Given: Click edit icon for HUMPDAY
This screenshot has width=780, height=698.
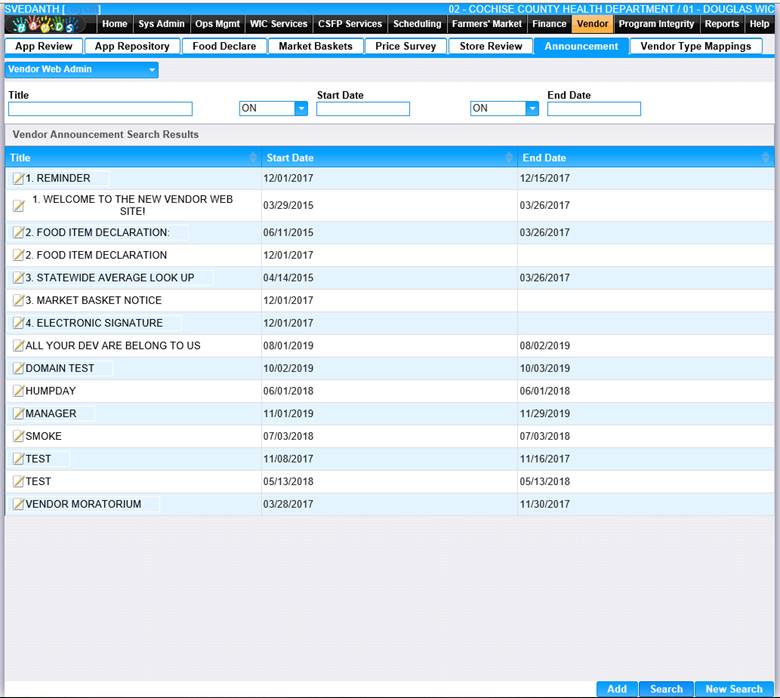Looking at the screenshot, I should [x=18, y=391].
